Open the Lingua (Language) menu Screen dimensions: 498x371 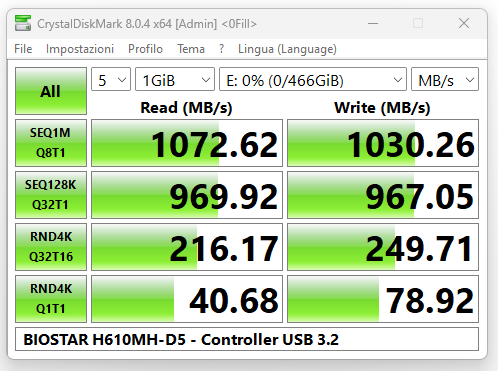coord(287,49)
